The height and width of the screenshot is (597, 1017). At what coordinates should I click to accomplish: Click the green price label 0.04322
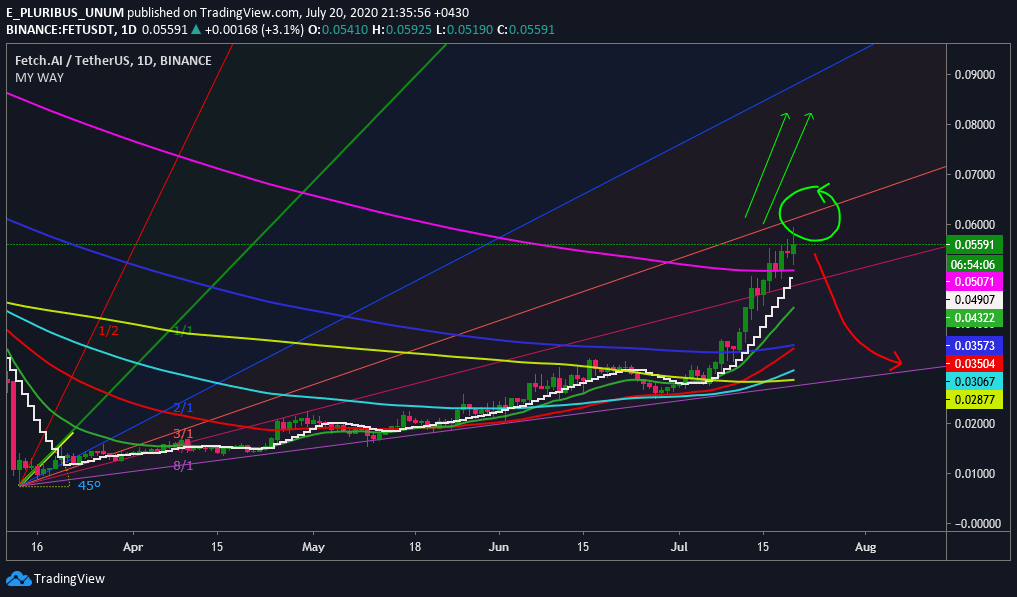click(975, 318)
